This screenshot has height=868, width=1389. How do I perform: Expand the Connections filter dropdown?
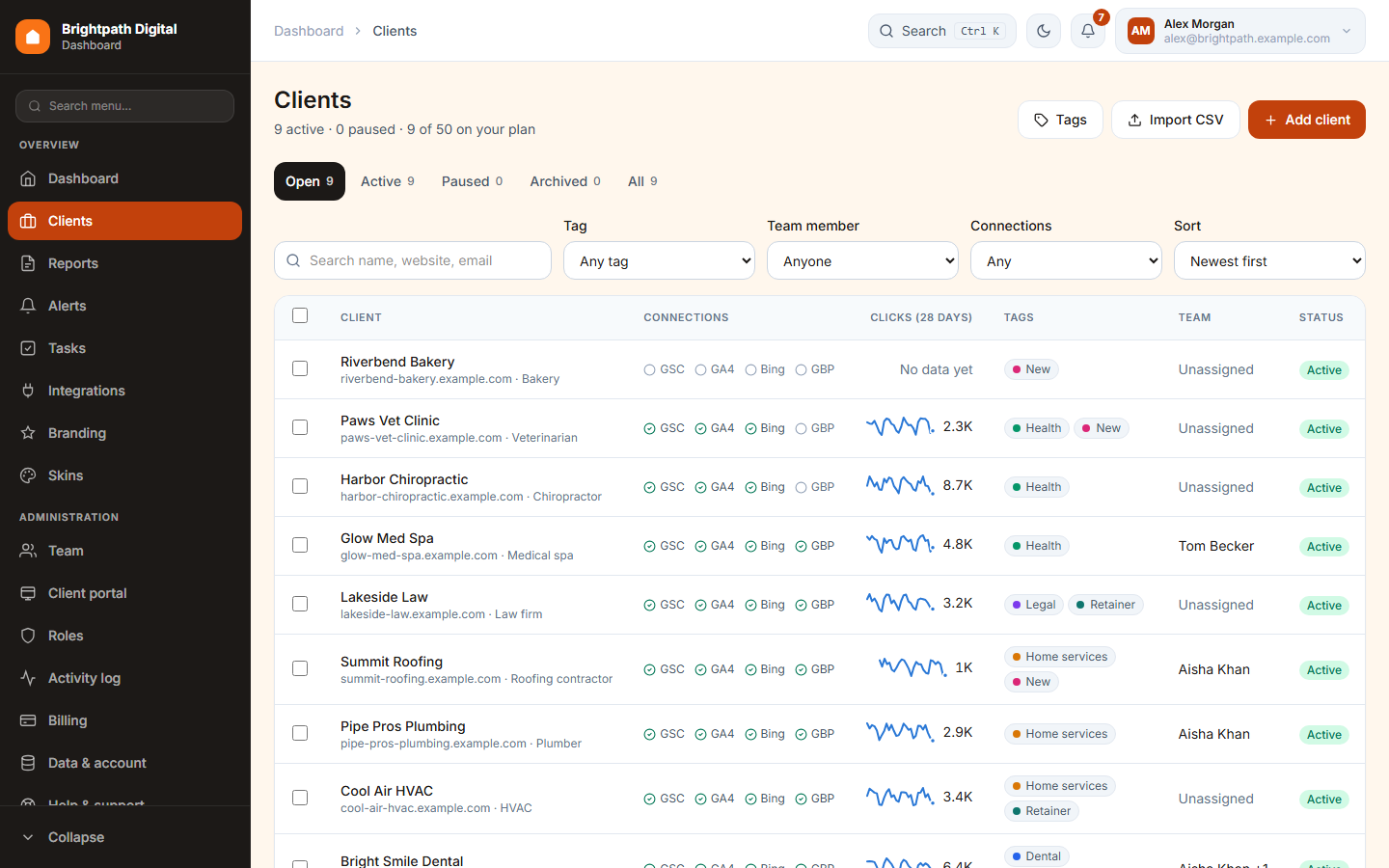pos(1066,260)
